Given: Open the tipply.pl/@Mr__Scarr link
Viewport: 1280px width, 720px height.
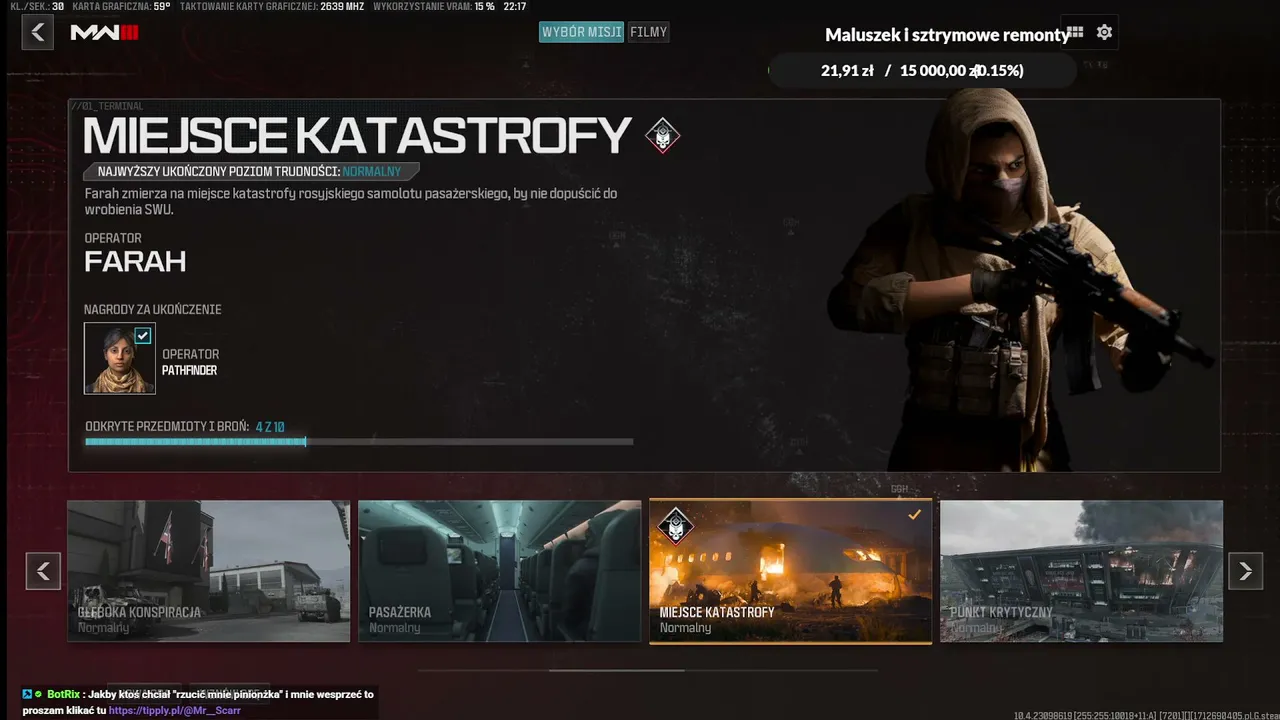Looking at the screenshot, I should point(175,710).
